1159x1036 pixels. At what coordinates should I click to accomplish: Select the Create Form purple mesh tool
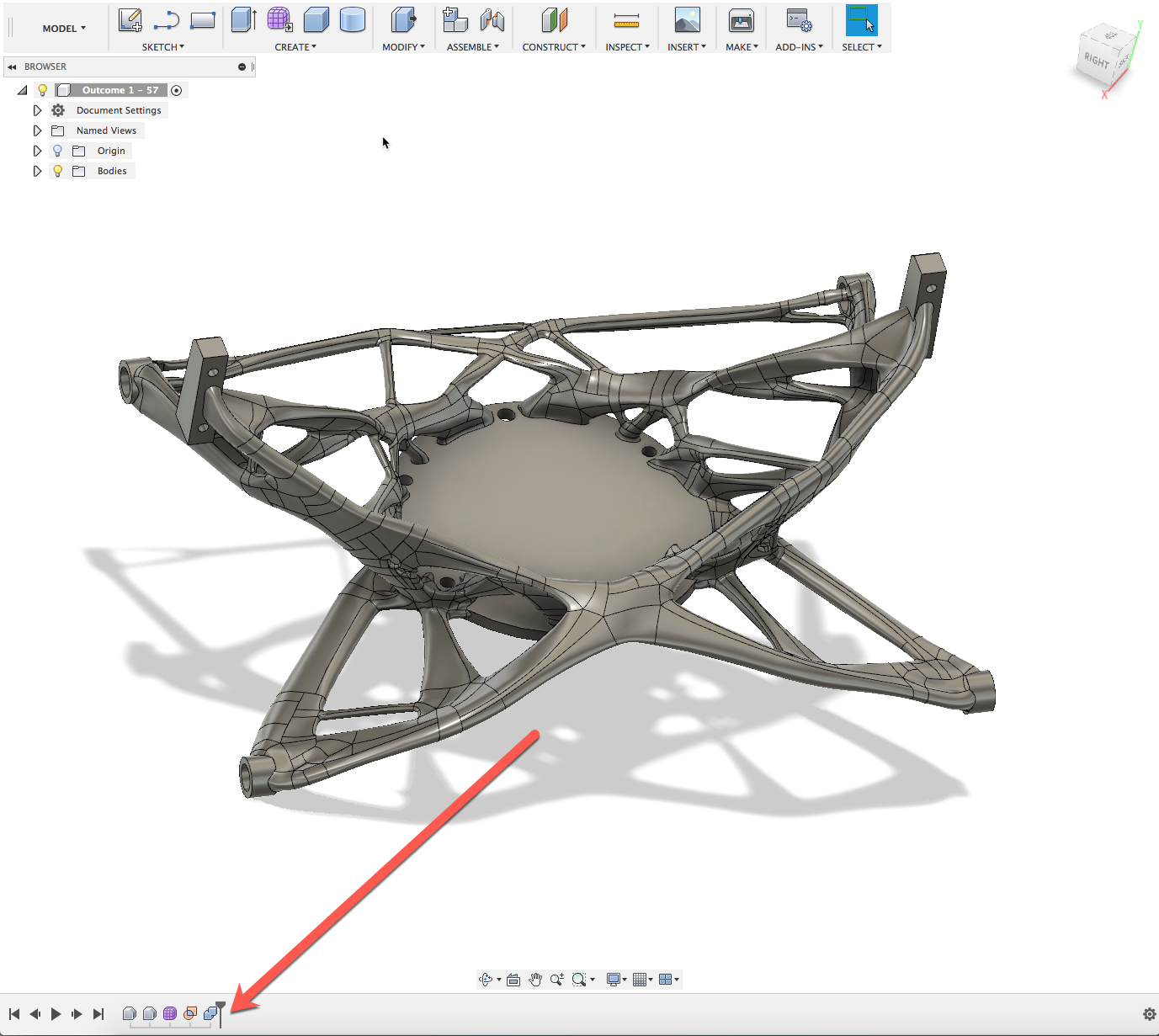[x=279, y=20]
